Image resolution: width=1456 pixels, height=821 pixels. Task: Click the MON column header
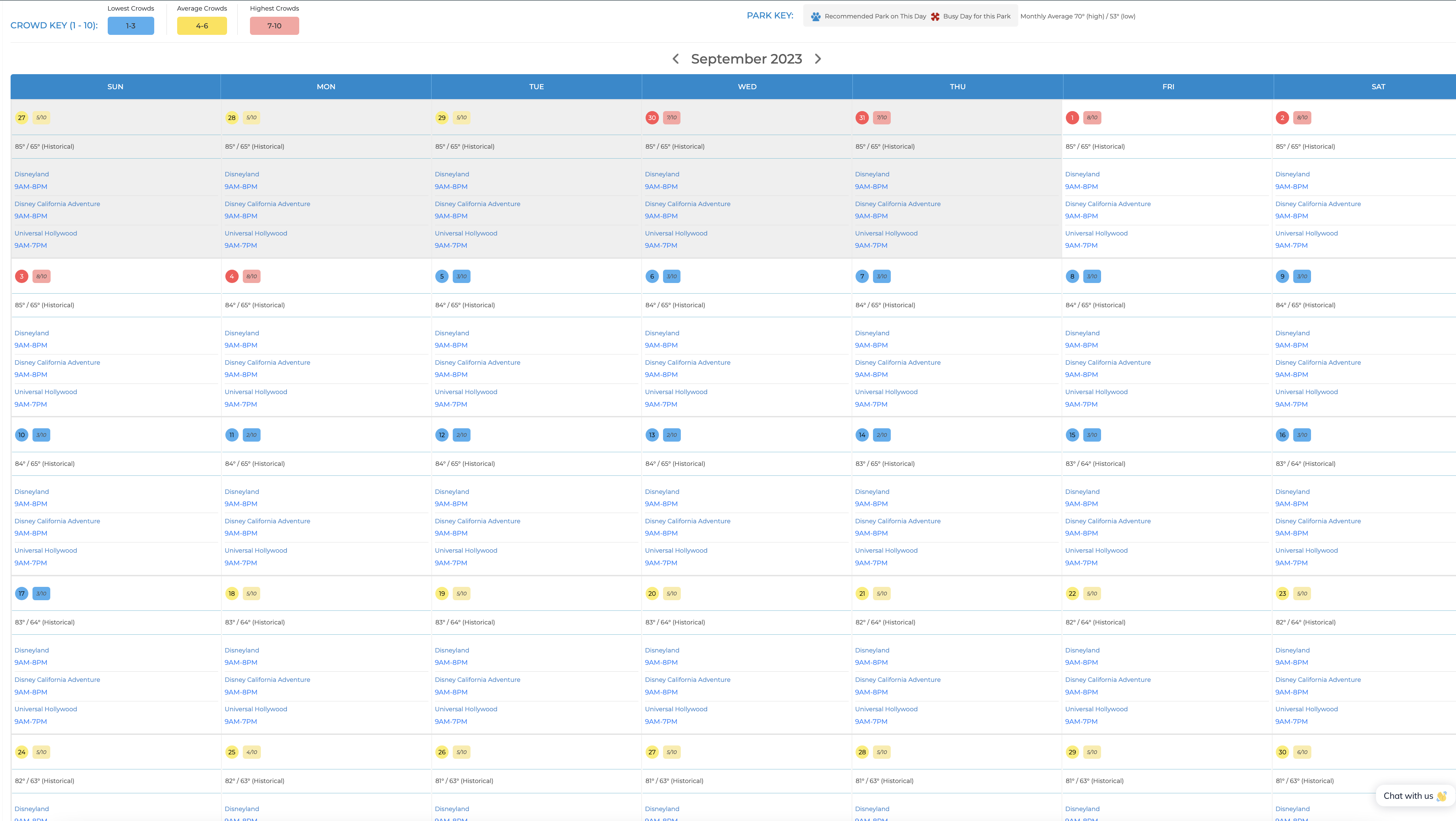[x=326, y=86]
